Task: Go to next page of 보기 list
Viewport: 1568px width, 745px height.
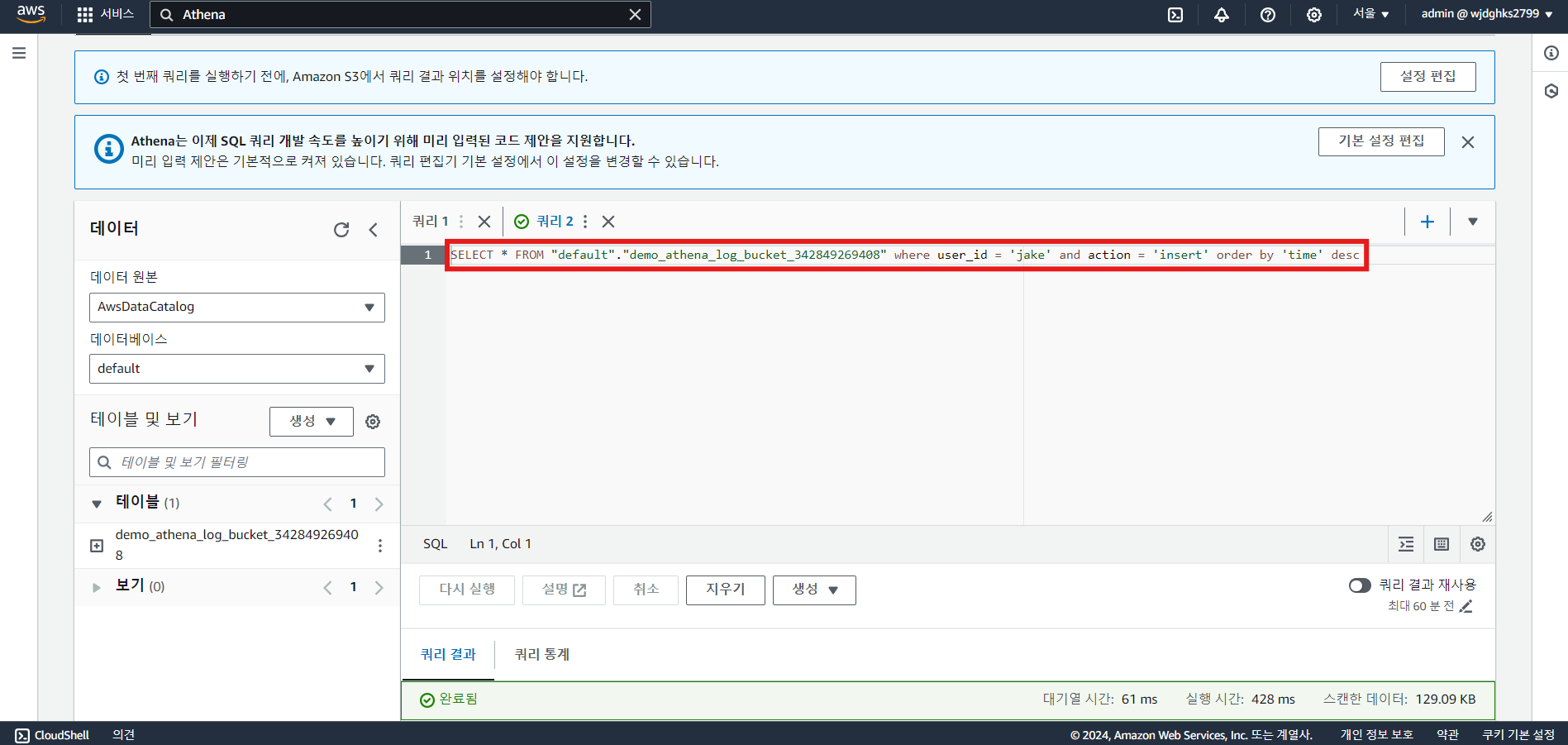Action: click(x=379, y=587)
